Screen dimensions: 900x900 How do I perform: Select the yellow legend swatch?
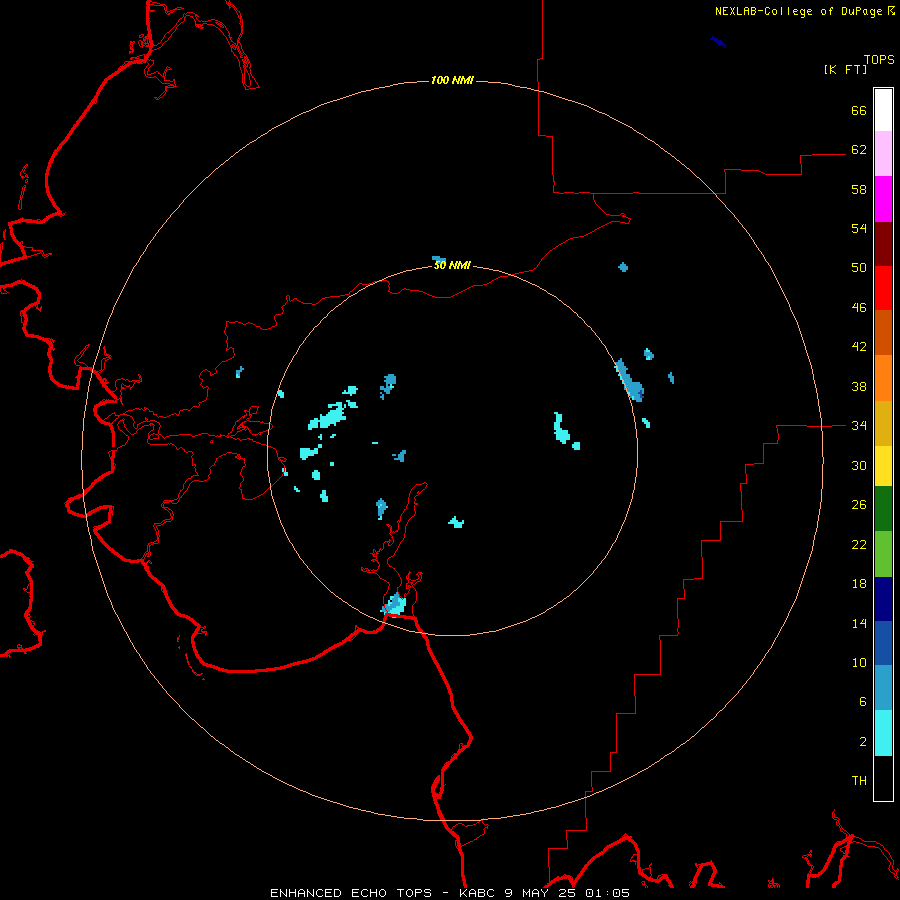[883, 466]
